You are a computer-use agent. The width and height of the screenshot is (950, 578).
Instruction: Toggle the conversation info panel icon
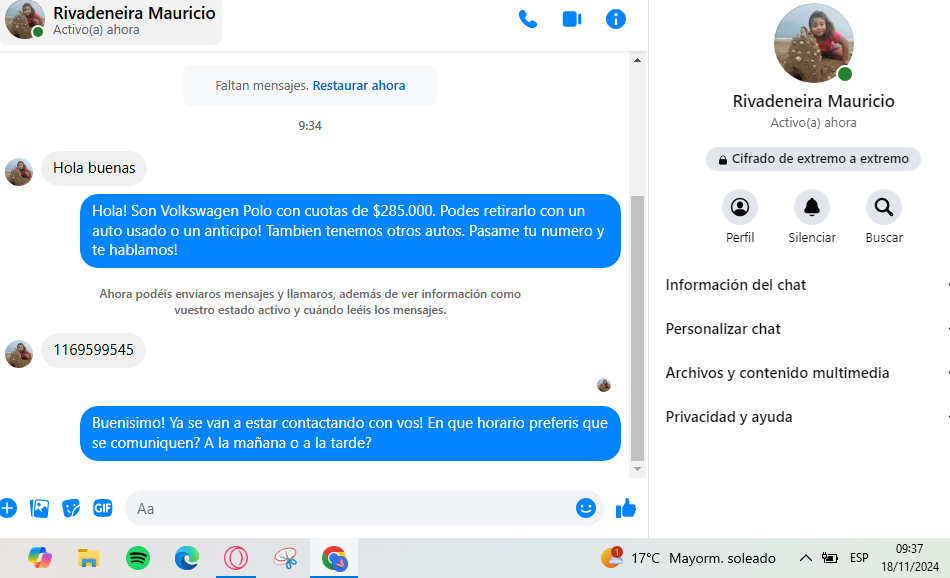[x=616, y=19]
